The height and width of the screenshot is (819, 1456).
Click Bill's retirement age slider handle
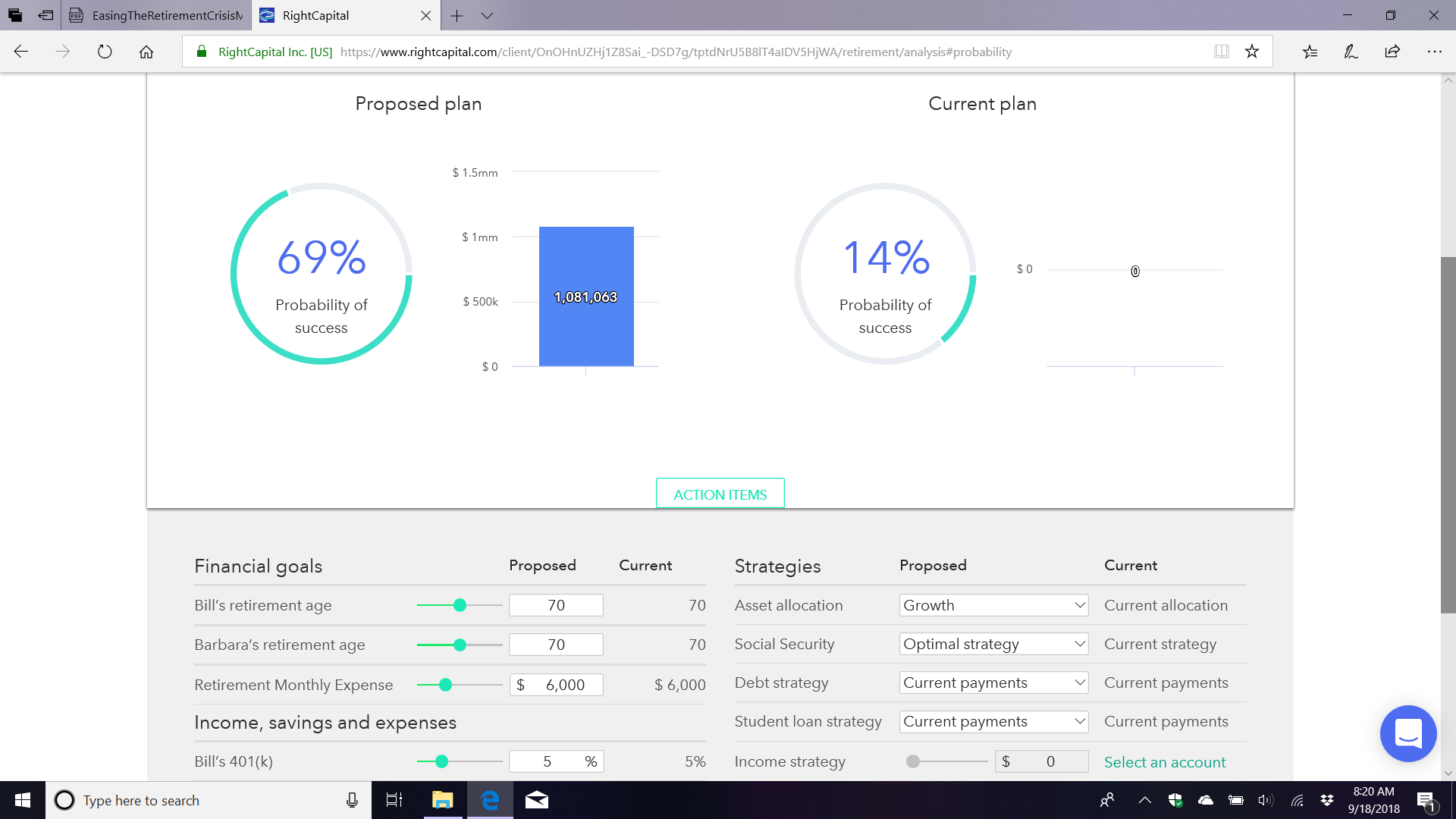460,605
